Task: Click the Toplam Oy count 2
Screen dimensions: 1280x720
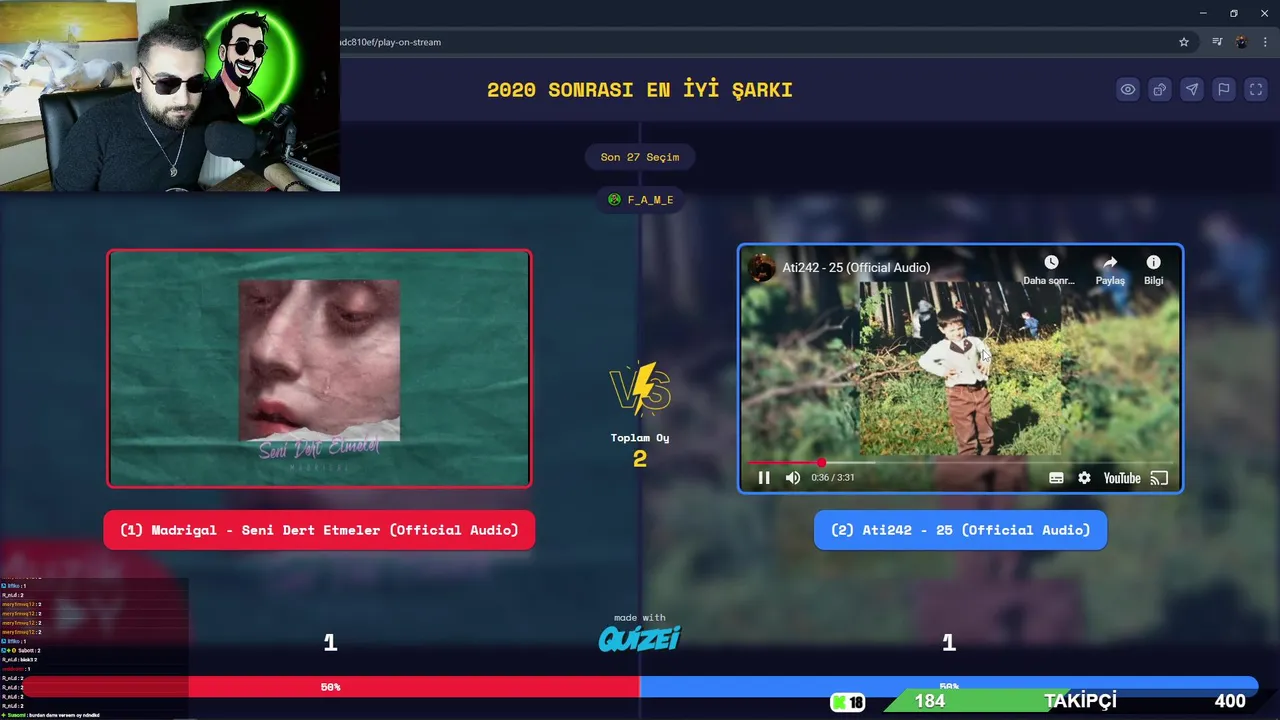Action: pyautogui.click(x=640, y=459)
